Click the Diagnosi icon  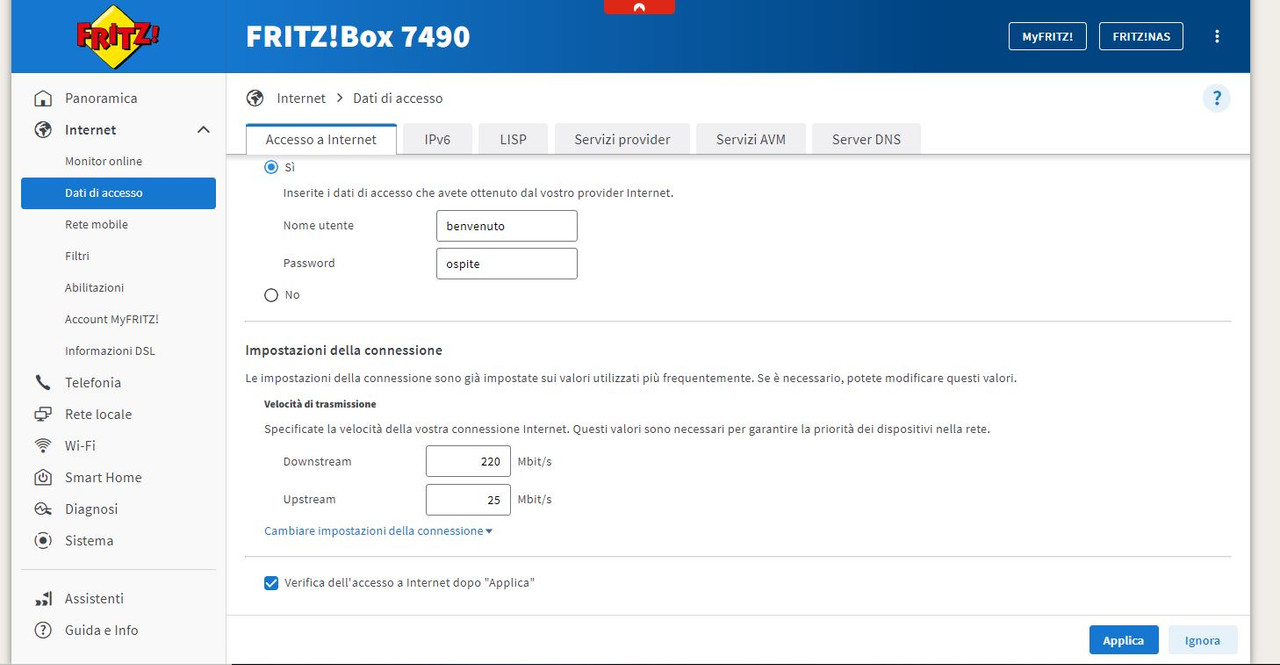point(43,509)
